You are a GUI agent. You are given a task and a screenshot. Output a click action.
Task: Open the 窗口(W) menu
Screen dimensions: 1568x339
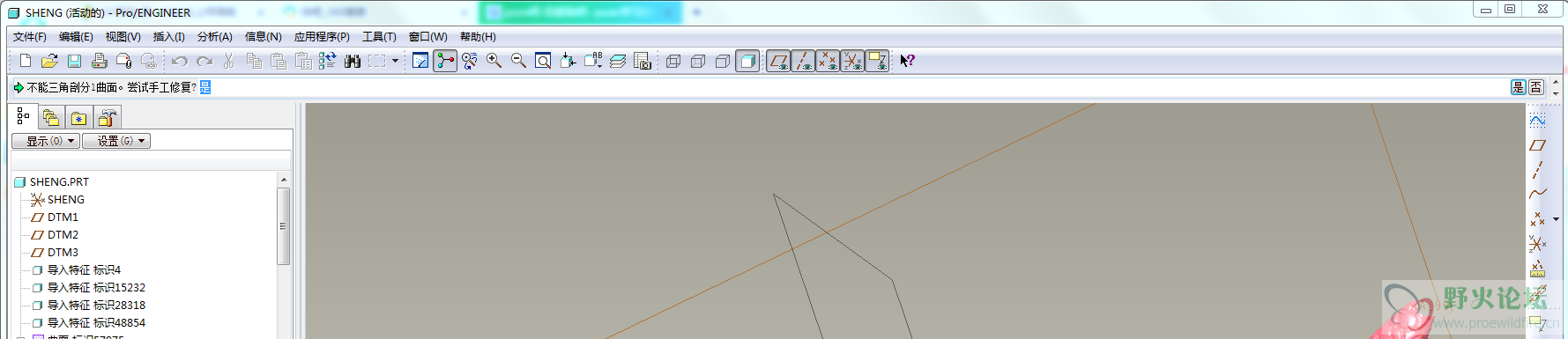[428, 37]
